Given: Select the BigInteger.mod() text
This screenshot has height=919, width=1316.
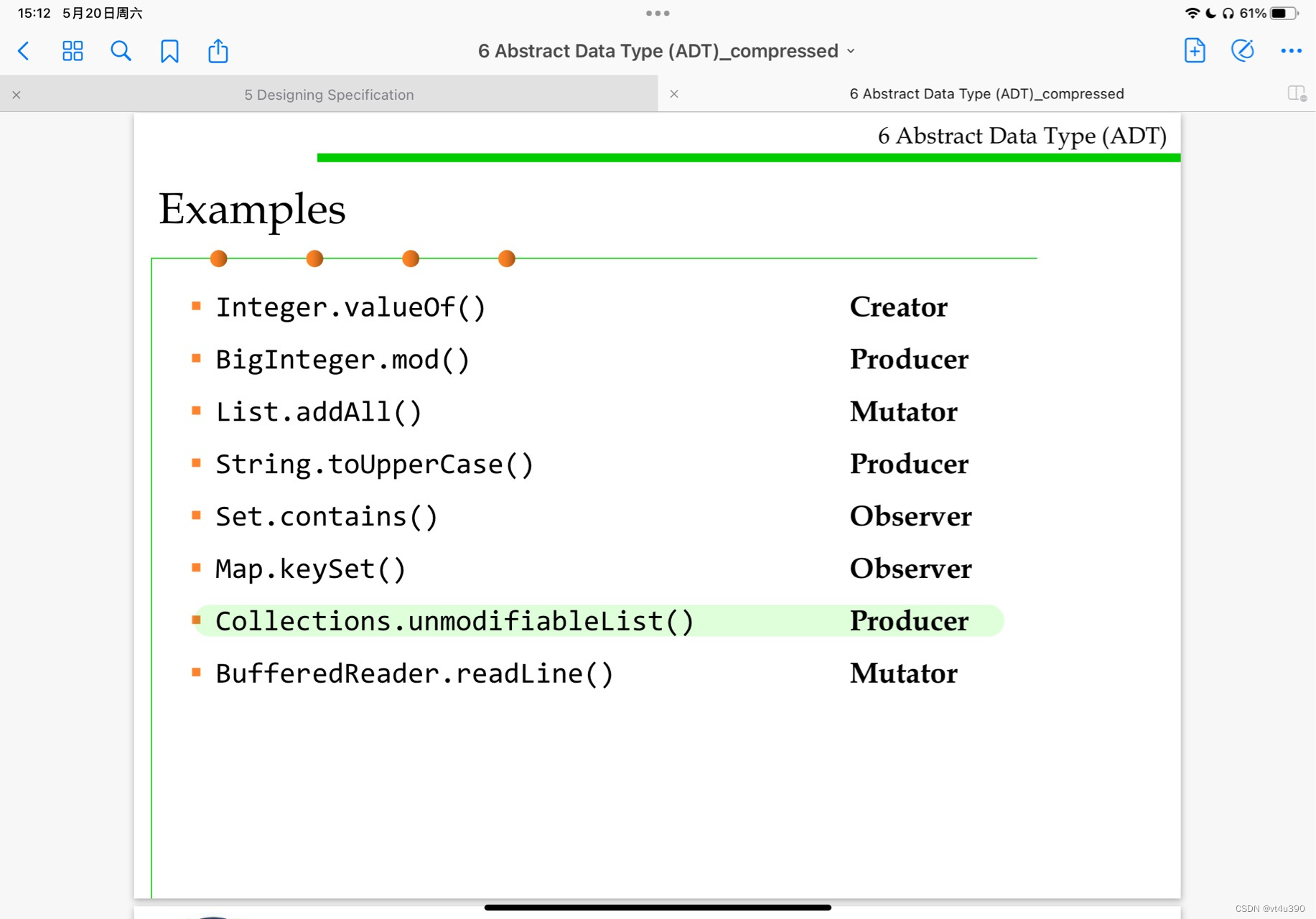Looking at the screenshot, I should (x=343, y=360).
